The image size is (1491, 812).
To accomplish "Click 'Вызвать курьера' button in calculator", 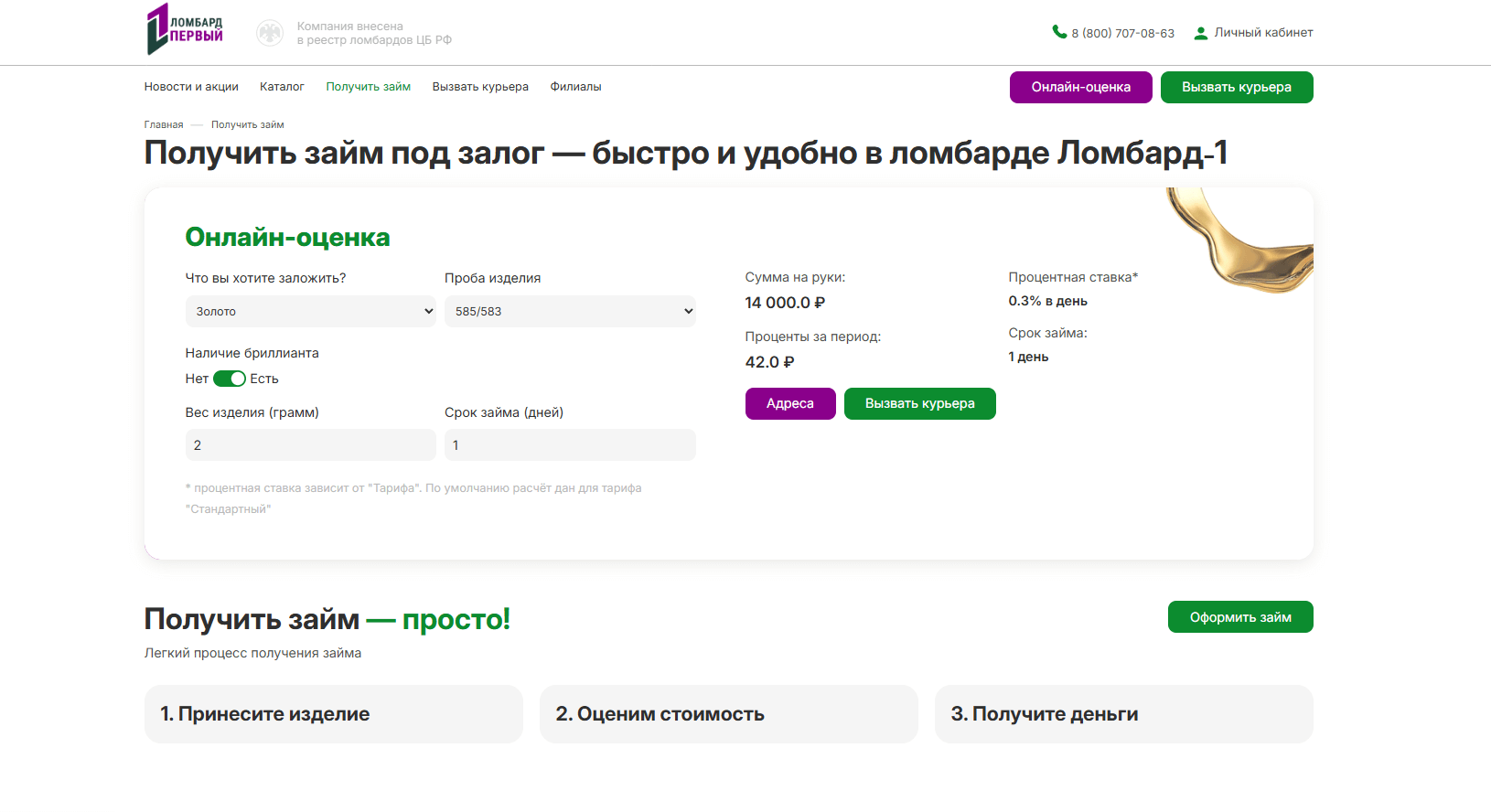I will pos(919,403).
